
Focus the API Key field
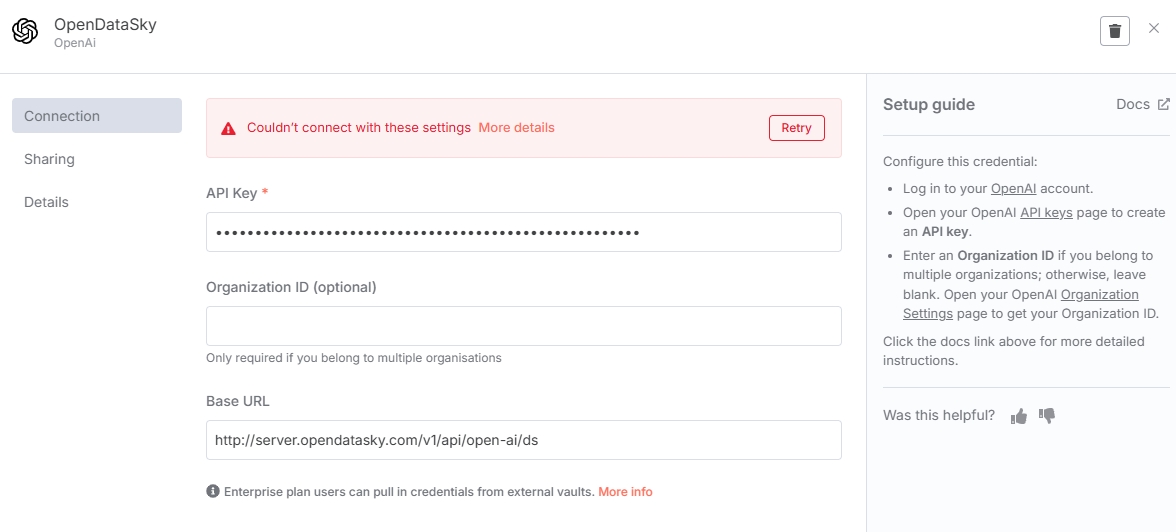click(x=524, y=232)
